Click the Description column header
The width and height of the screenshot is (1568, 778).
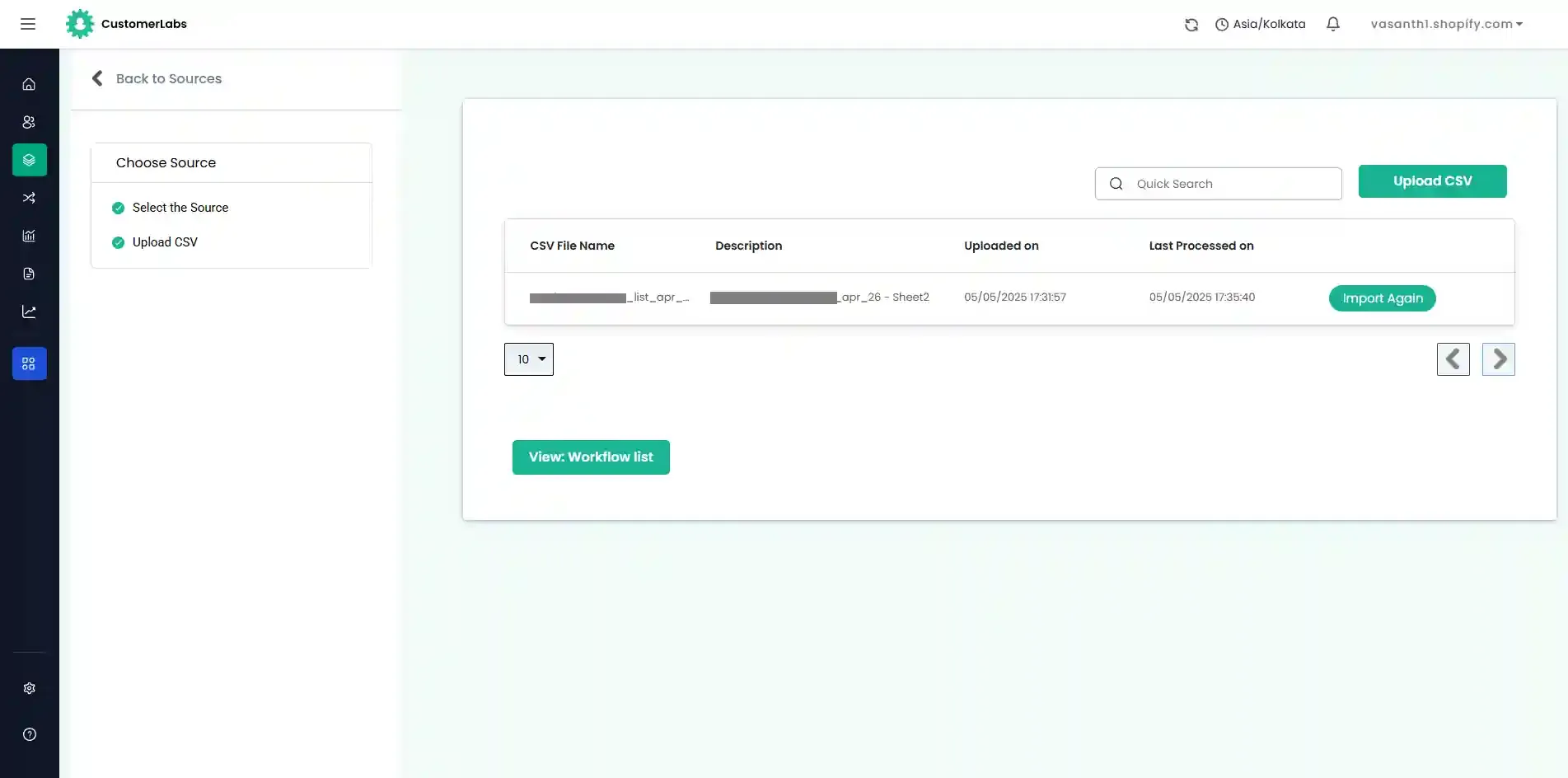748,246
